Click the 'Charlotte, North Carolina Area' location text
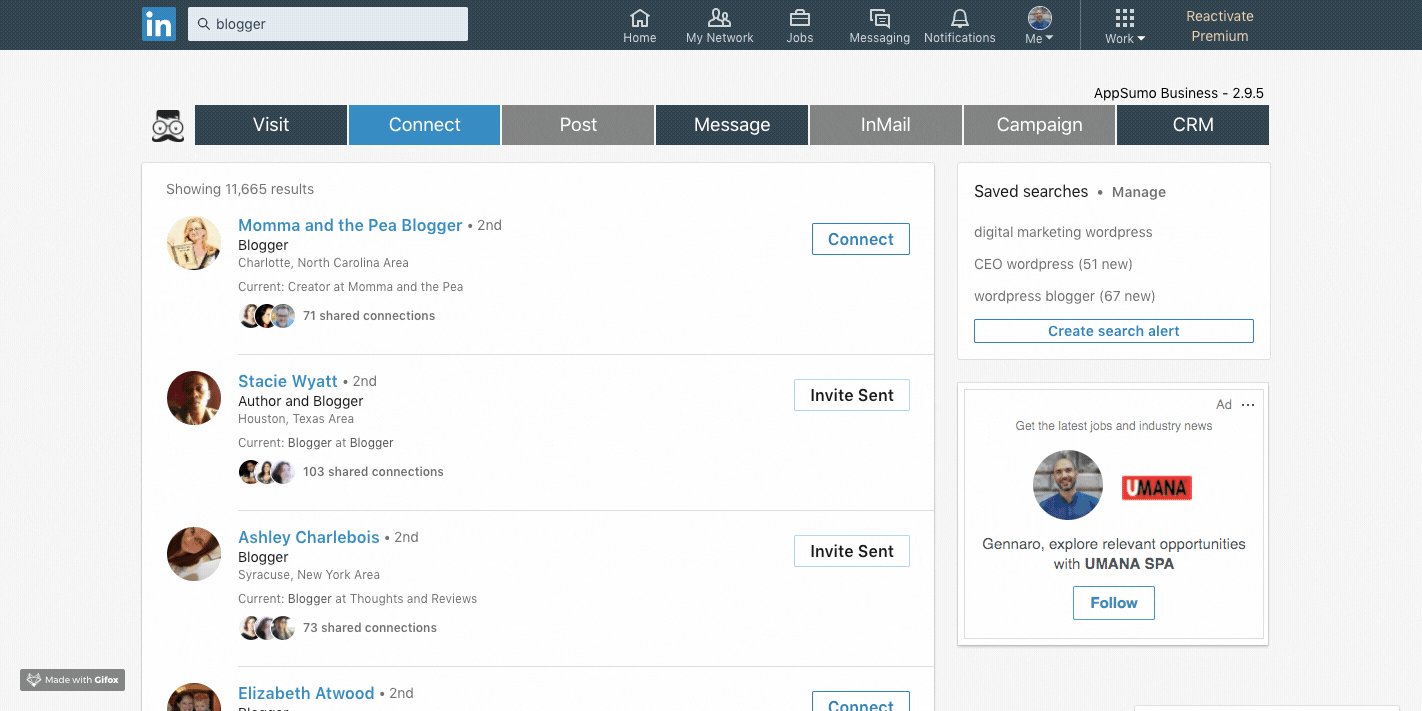The height and width of the screenshot is (711, 1422). (x=323, y=263)
